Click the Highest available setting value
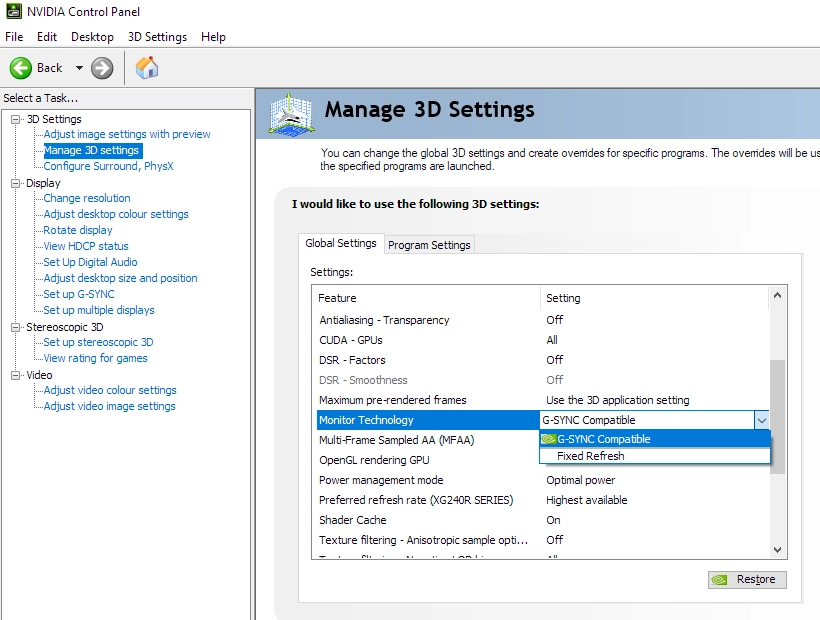 point(586,500)
